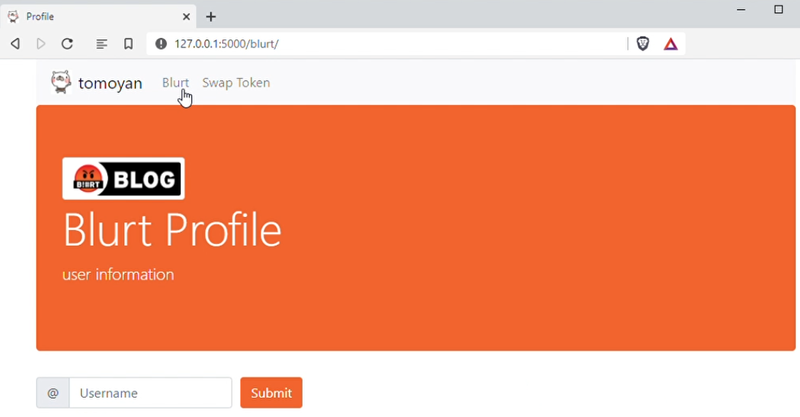The image size is (800, 417).
Task: View site info via the exclamation icon
Action: (x=161, y=44)
